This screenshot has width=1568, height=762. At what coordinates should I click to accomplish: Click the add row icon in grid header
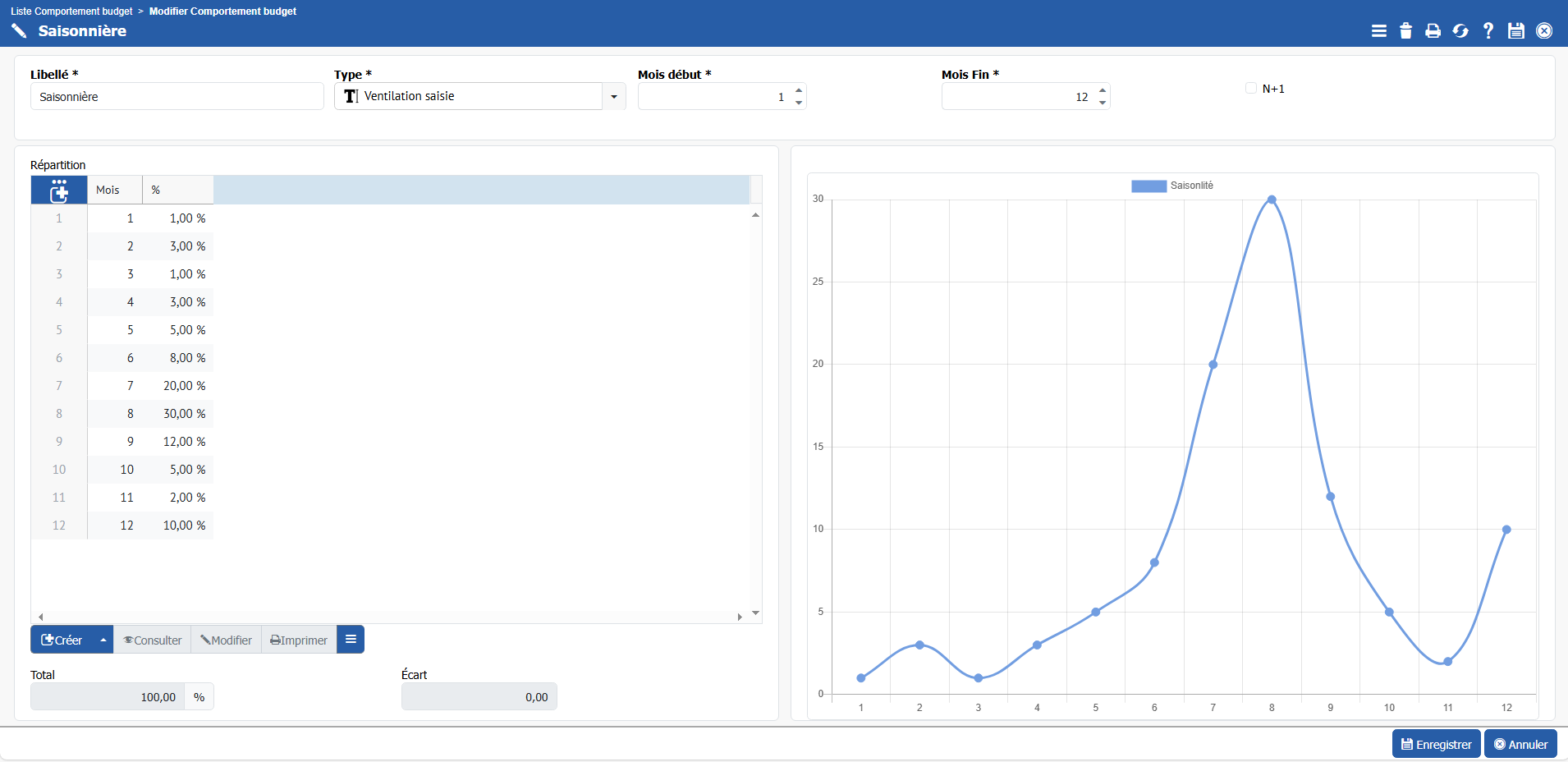pyautogui.click(x=59, y=190)
